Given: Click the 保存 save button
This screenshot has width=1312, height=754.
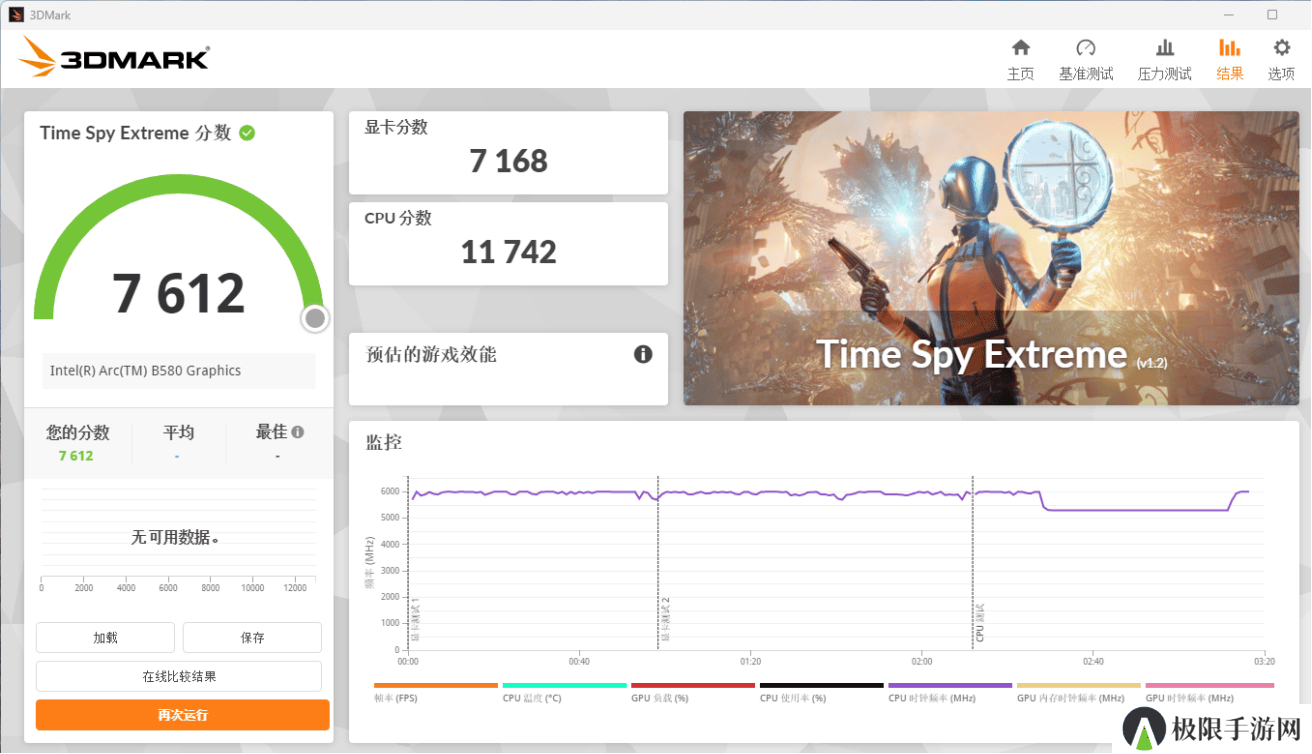Looking at the screenshot, I should pos(252,637).
